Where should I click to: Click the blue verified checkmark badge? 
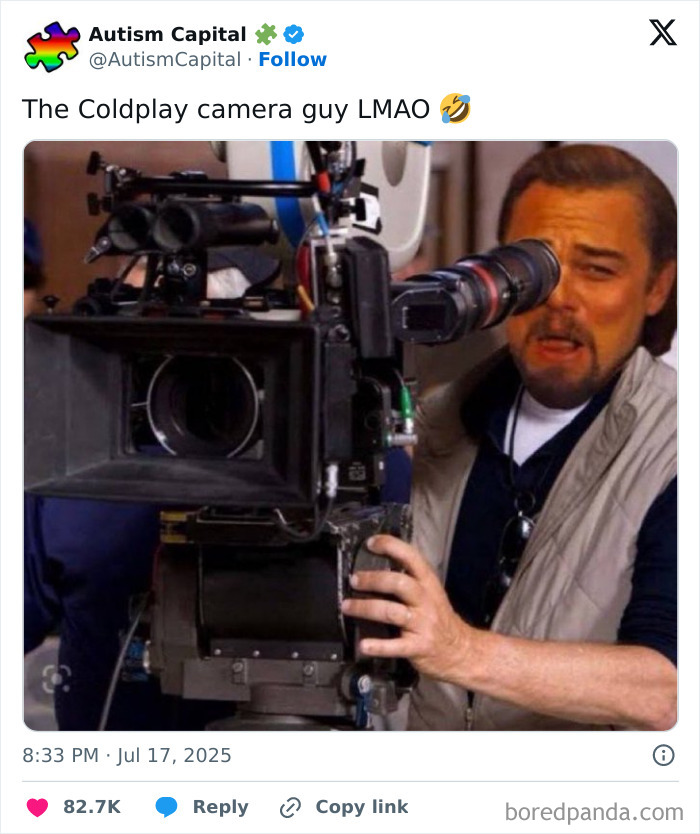[x=294, y=35]
